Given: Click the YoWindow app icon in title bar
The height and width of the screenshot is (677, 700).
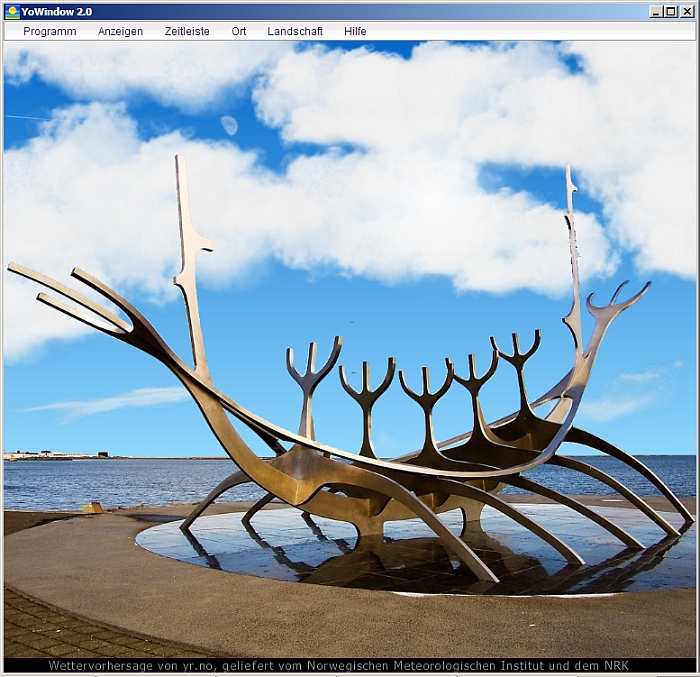Looking at the screenshot, I should pos(12,12).
